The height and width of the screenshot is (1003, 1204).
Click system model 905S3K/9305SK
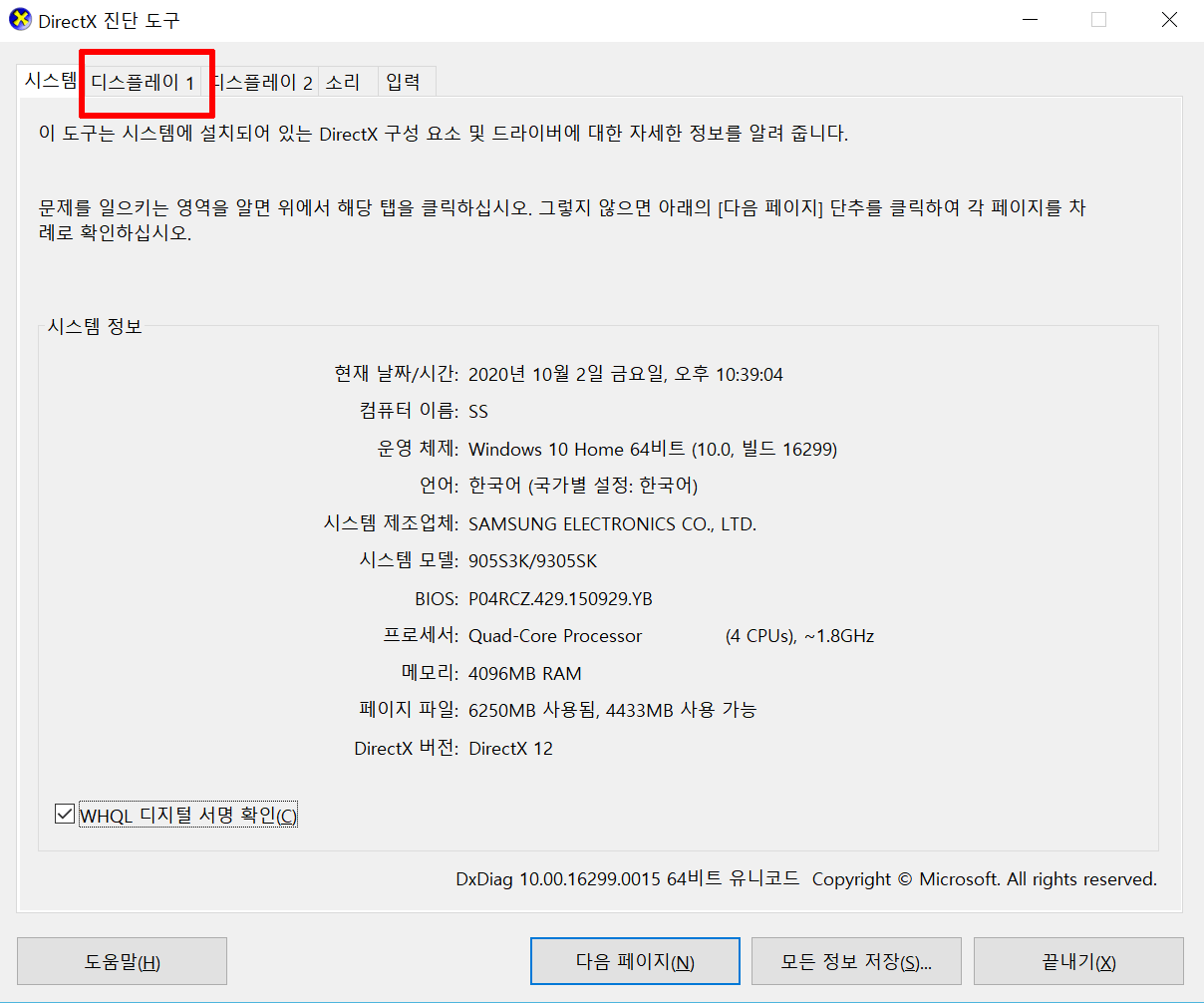(532, 561)
